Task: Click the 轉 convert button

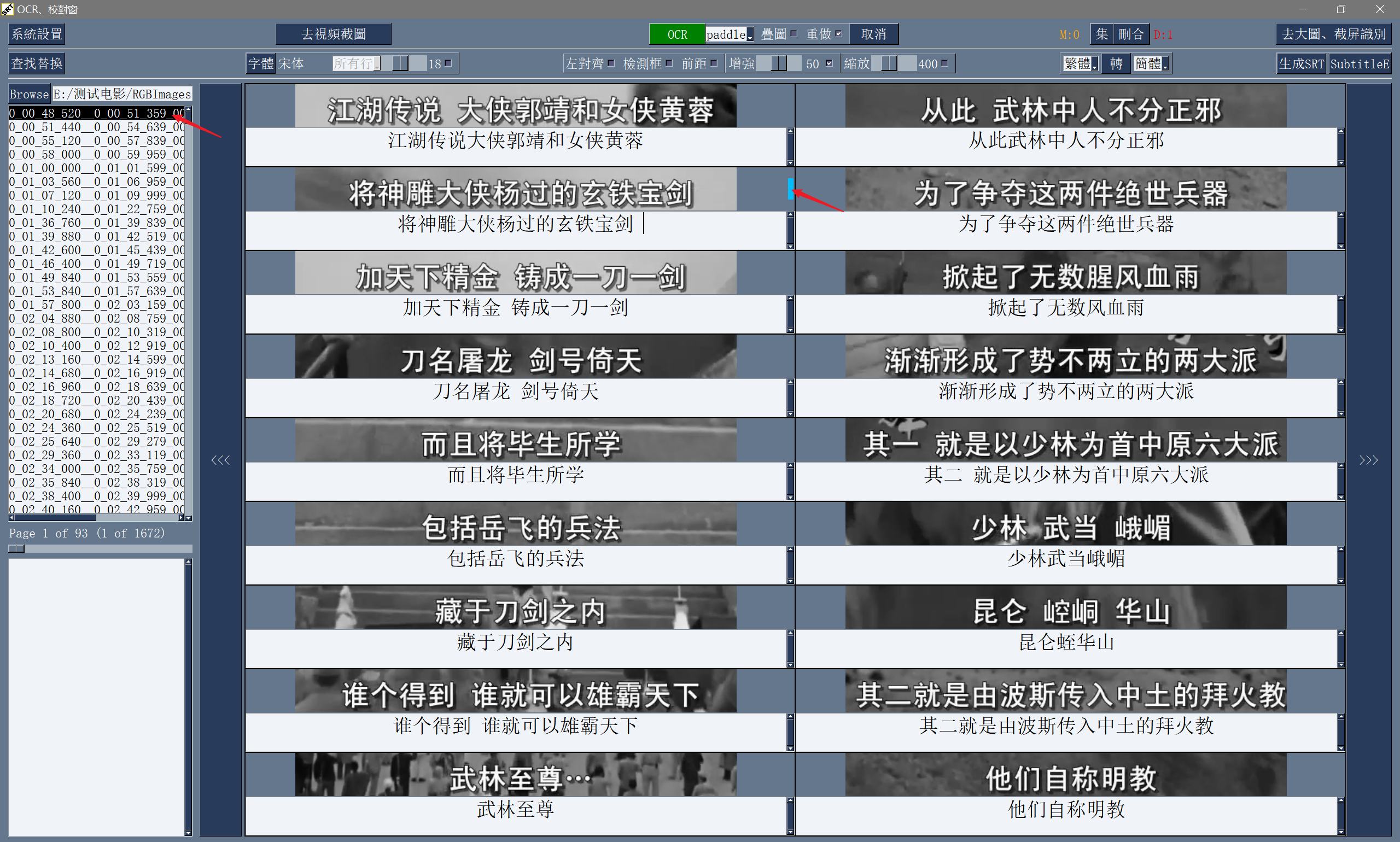Action: (x=1115, y=63)
